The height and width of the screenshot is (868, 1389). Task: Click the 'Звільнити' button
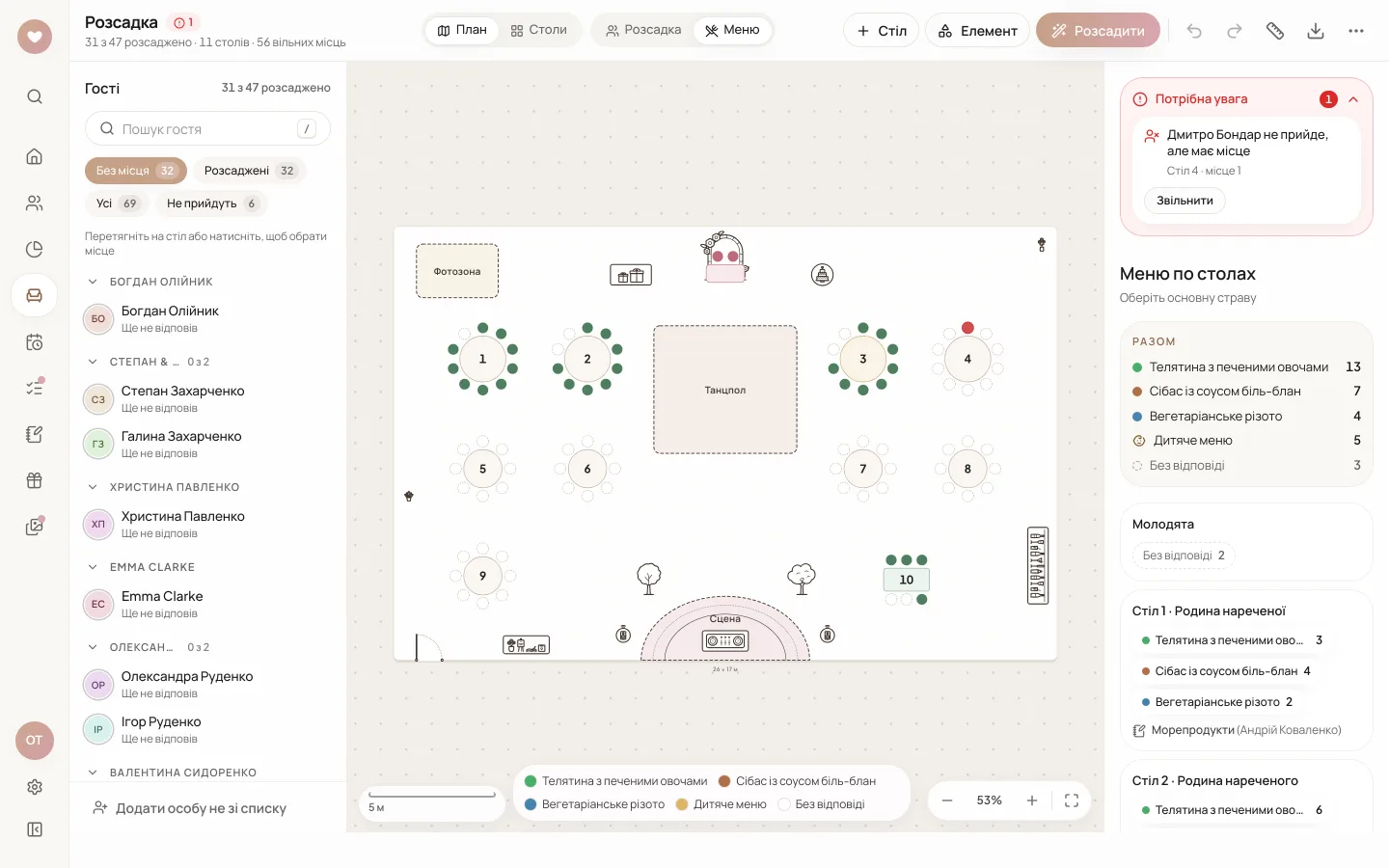[1185, 201]
